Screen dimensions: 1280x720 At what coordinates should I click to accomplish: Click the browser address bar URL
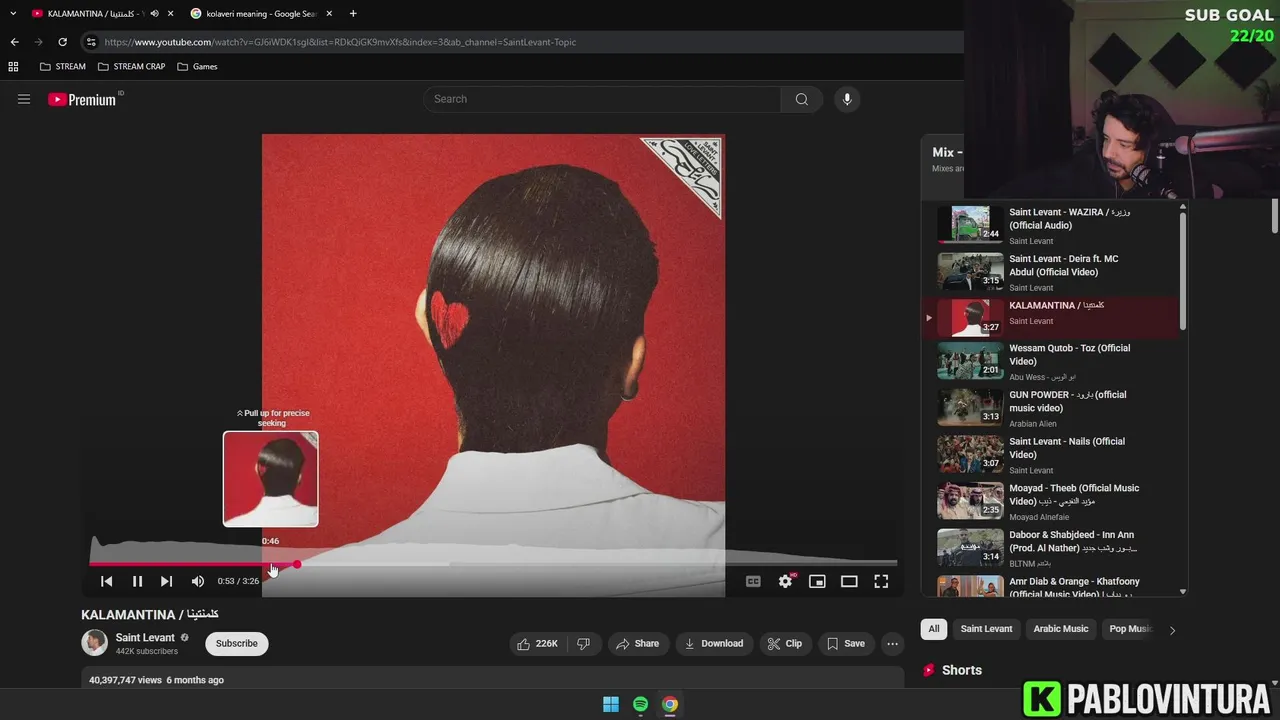pyautogui.click(x=340, y=42)
